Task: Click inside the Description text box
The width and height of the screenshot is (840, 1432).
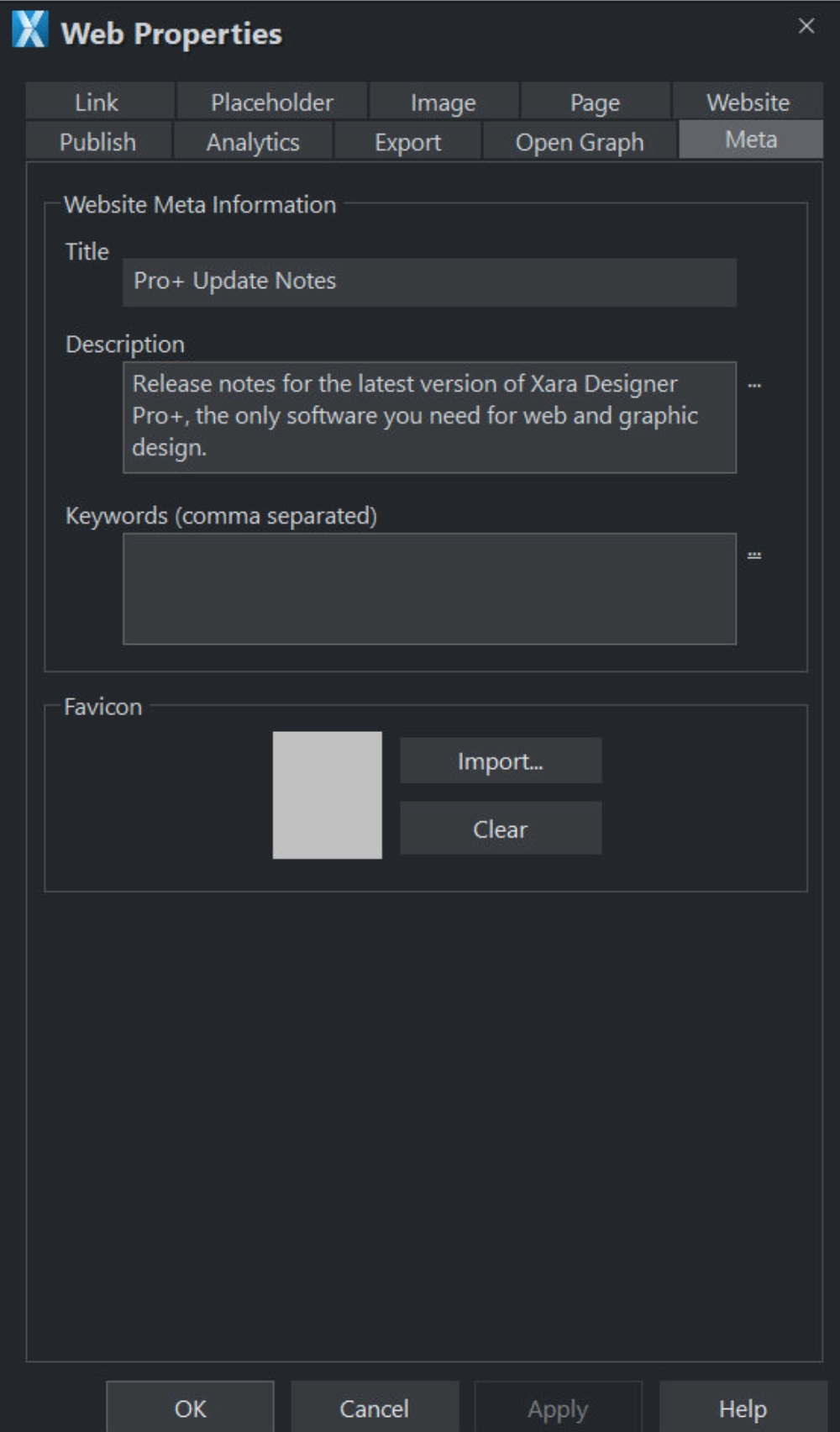Action: pos(429,417)
